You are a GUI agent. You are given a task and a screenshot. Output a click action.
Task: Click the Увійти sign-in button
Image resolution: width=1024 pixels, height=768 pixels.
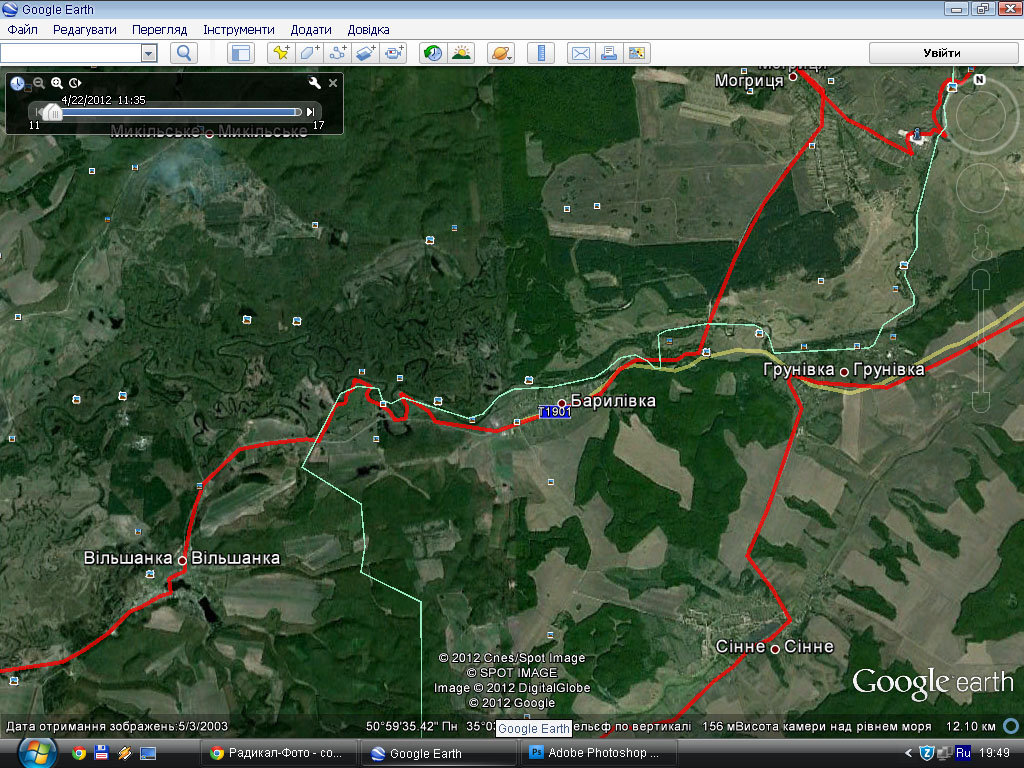941,53
